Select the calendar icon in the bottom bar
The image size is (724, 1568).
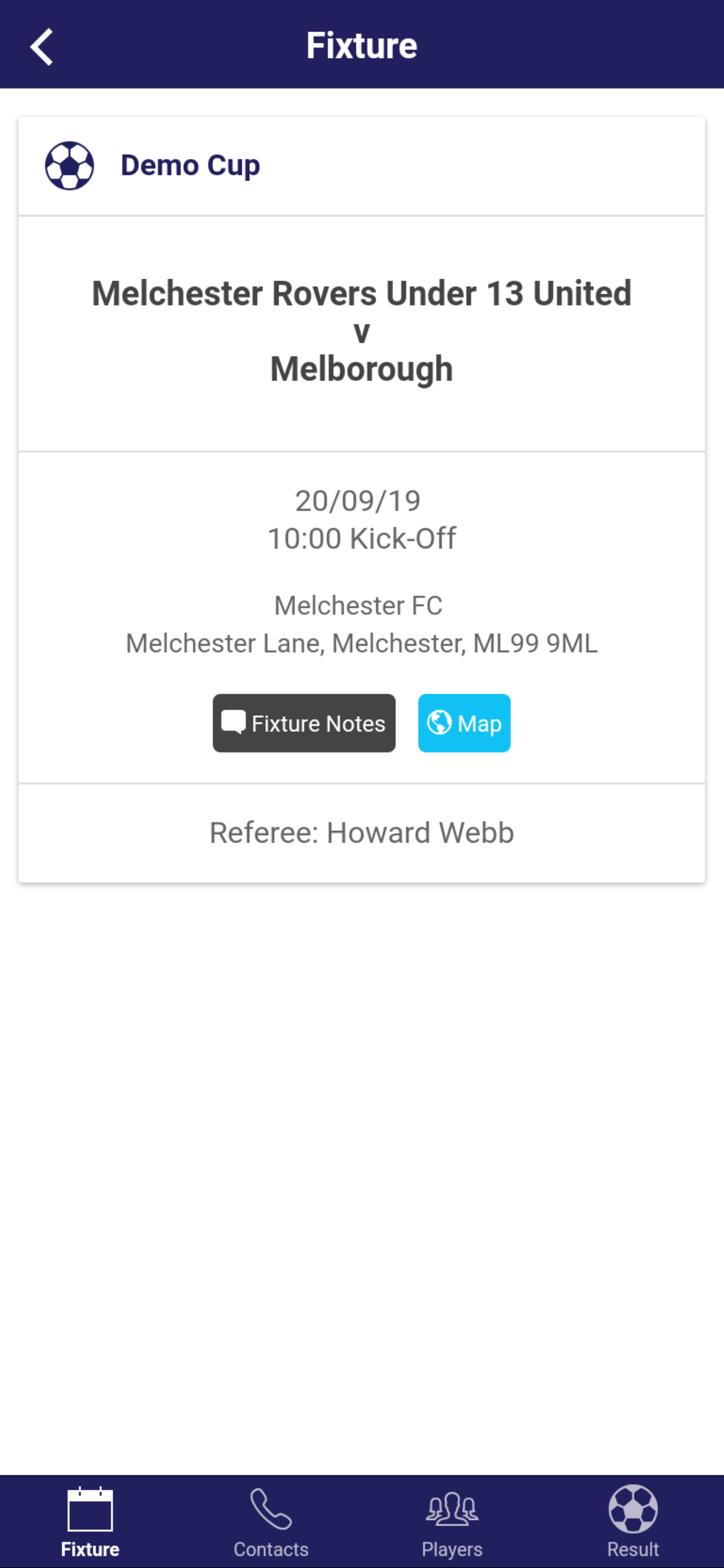point(90,1509)
